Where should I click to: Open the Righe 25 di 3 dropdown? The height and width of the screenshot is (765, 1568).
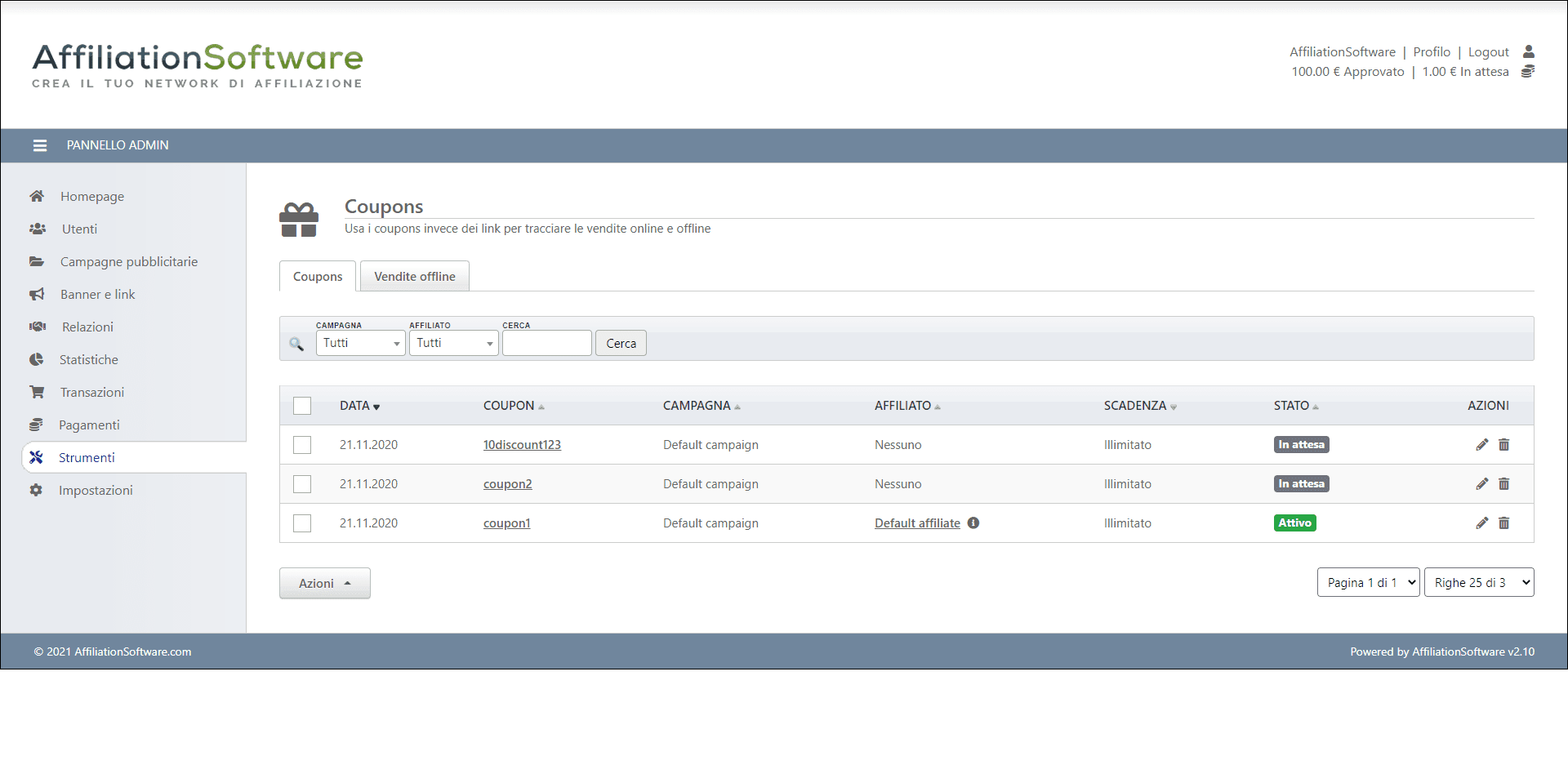[x=1478, y=583]
